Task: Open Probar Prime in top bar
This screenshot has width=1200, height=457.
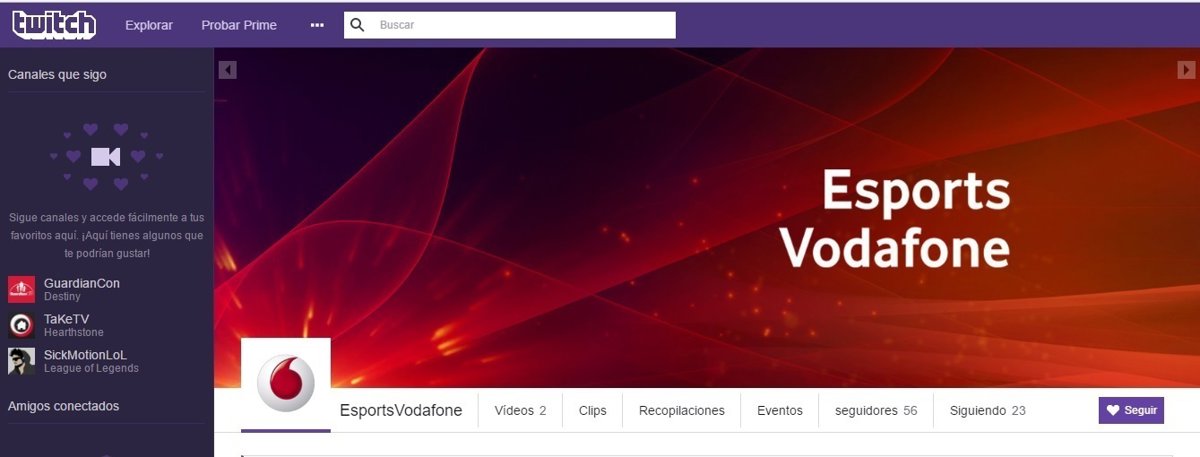Action: pos(239,25)
